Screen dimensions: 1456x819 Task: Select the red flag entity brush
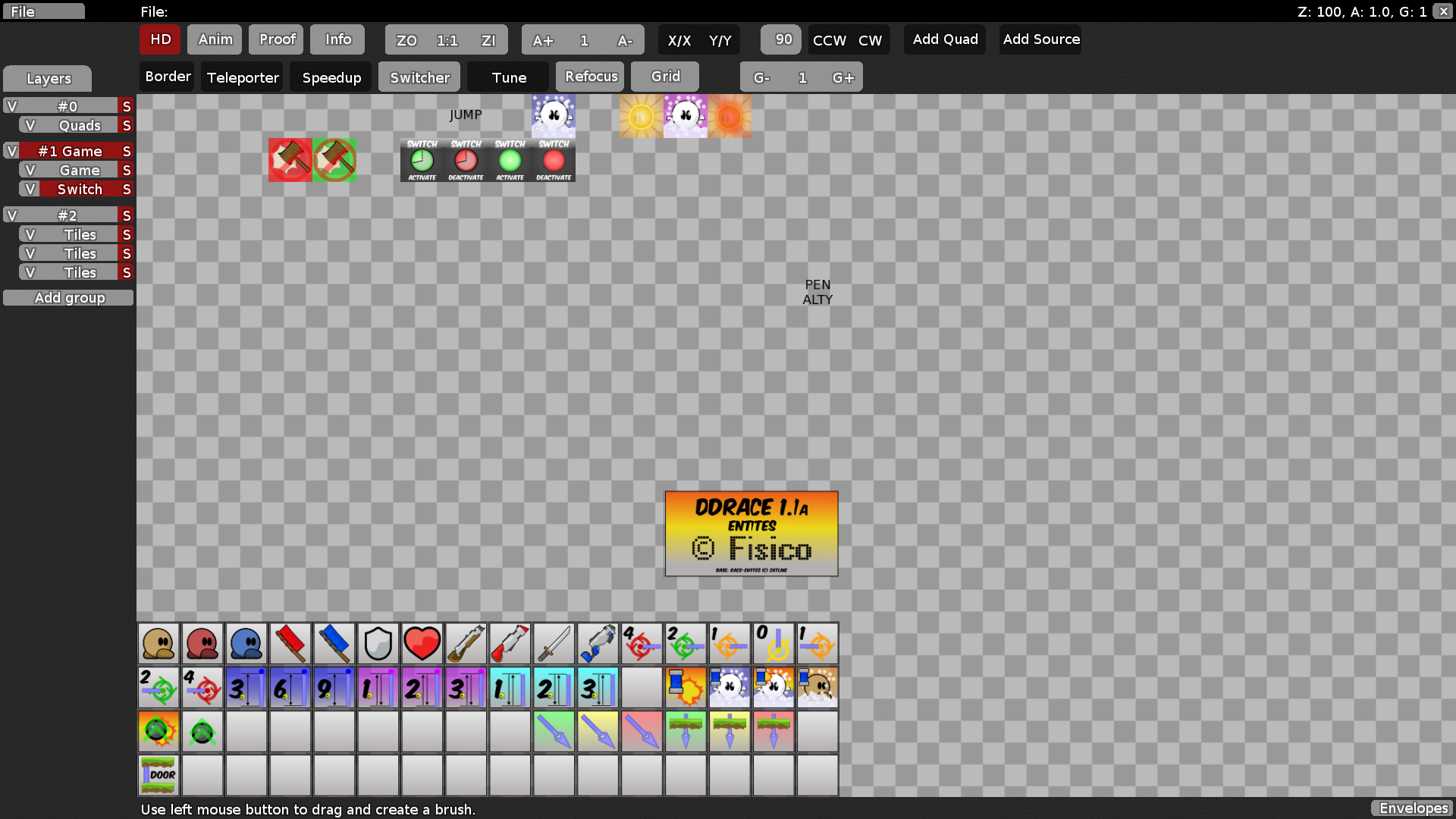point(290,644)
